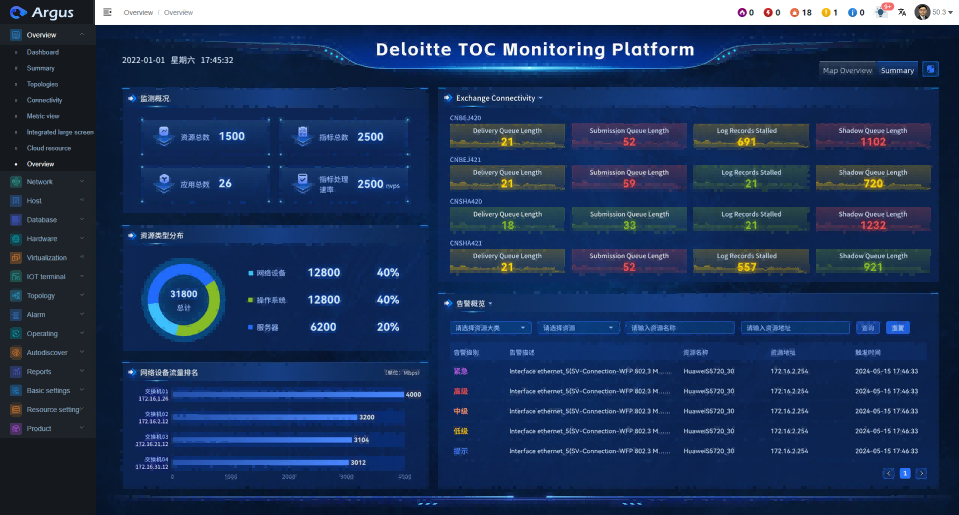Click the Basic settings sidebar icon

tap(16, 390)
